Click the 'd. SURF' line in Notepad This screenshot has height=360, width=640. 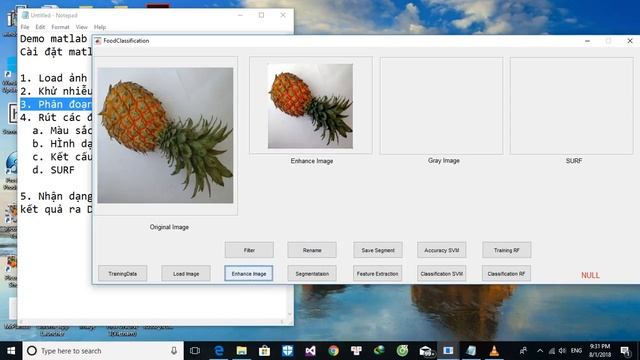click(x=53, y=170)
